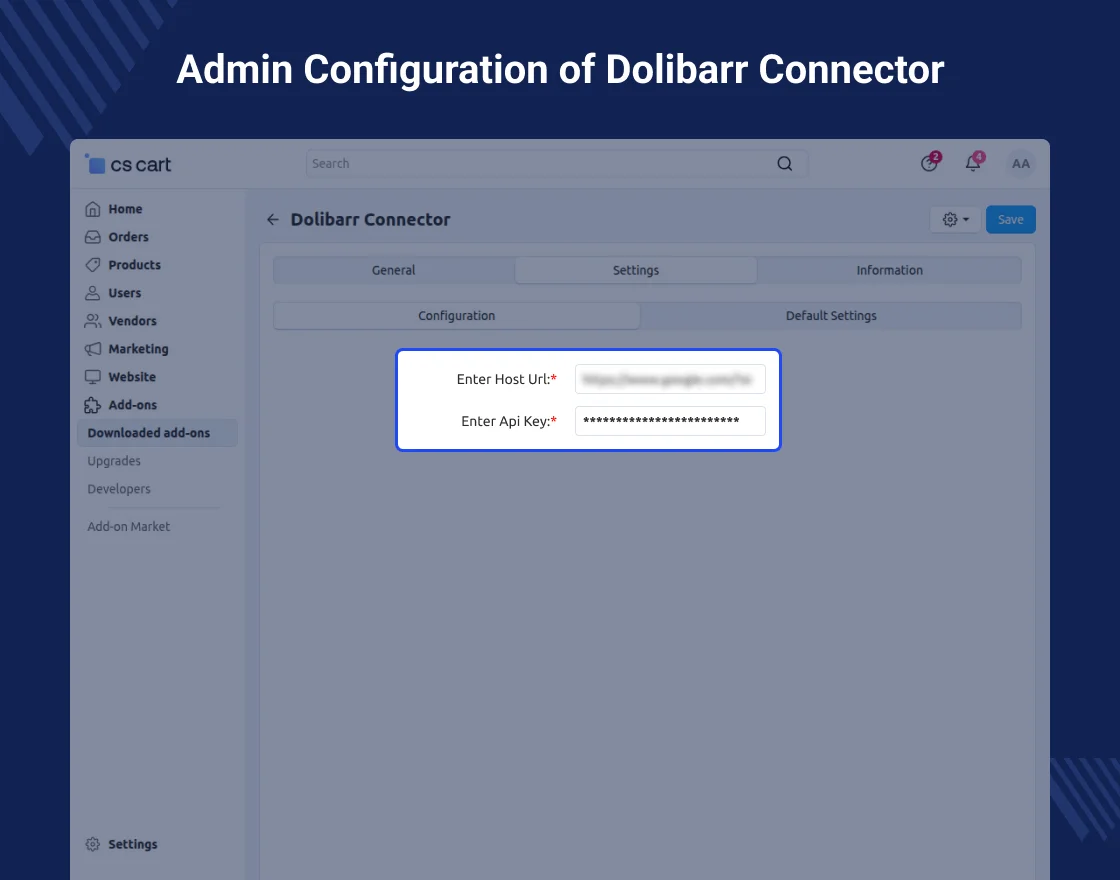The height and width of the screenshot is (880, 1120).
Task: Click the Settings gear icon in sidebar
Action: [x=93, y=844]
